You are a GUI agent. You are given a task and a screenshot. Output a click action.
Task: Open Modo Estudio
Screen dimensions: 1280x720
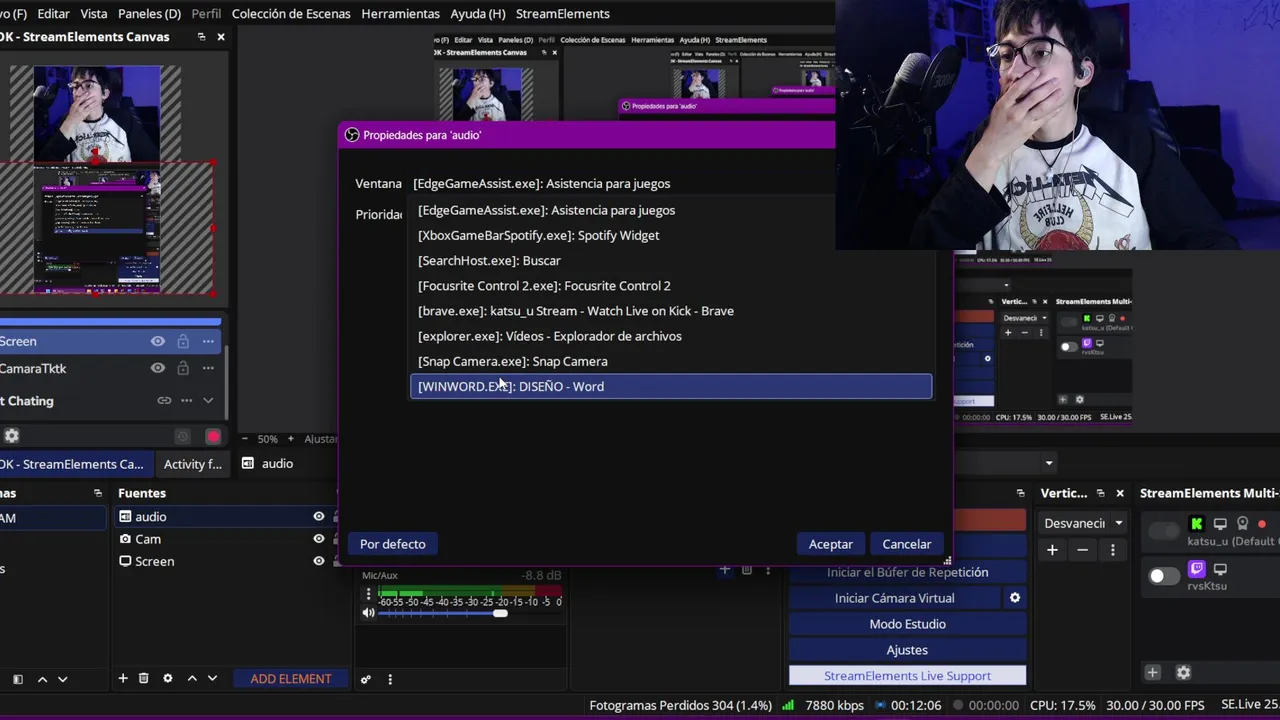tap(908, 624)
